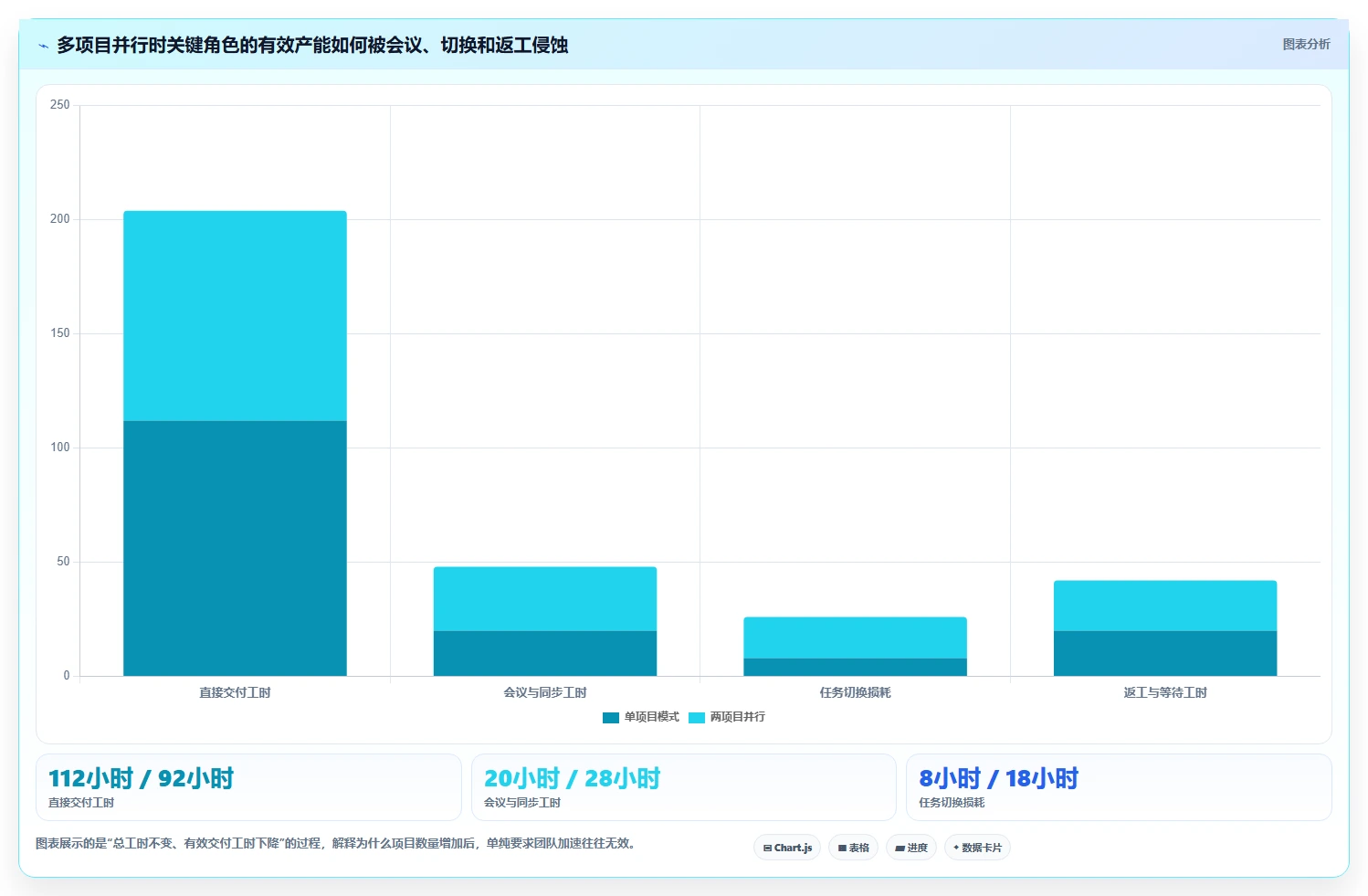
Task: Click the 会议与同步工时 x-axis label
Action: tap(545, 692)
